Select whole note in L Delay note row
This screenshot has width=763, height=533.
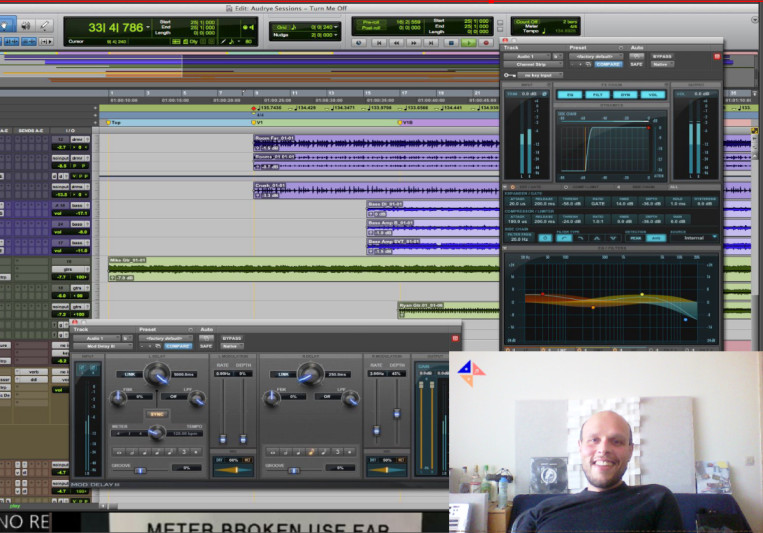(119, 452)
